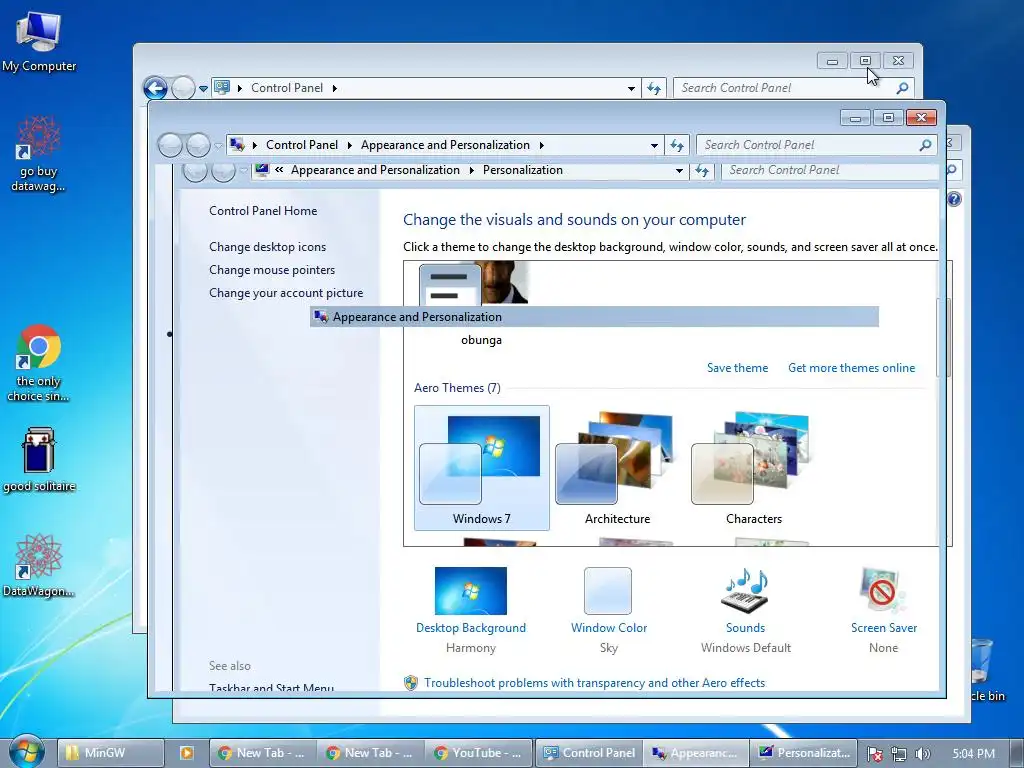1024x768 pixels.
Task: Open recent pages arrow in rear Control Panel window
Action: [204, 88]
